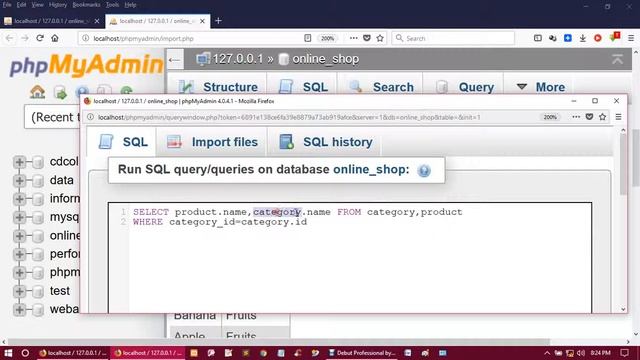The height and width of the screenshot is (360, 640).
Task: Open the Windows notification center icon
Action: coord(624,353)
